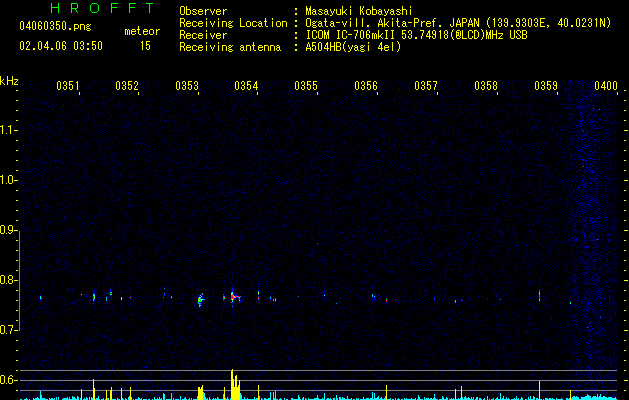Click the 1.0 kHz axis label
629x400 pixels.
8,180
